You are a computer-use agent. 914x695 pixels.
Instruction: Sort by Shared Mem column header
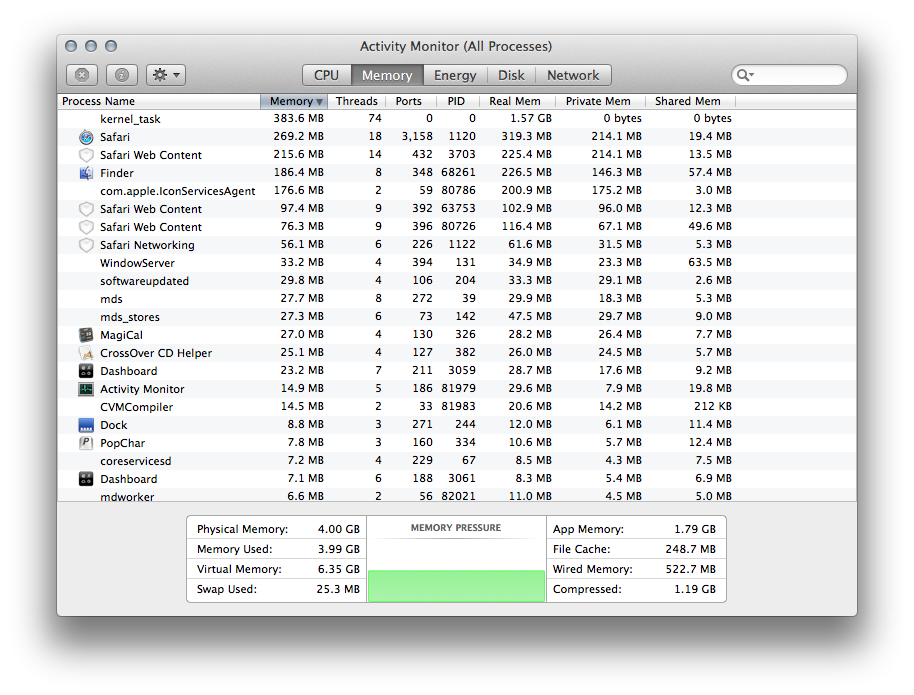click(688, 101)
